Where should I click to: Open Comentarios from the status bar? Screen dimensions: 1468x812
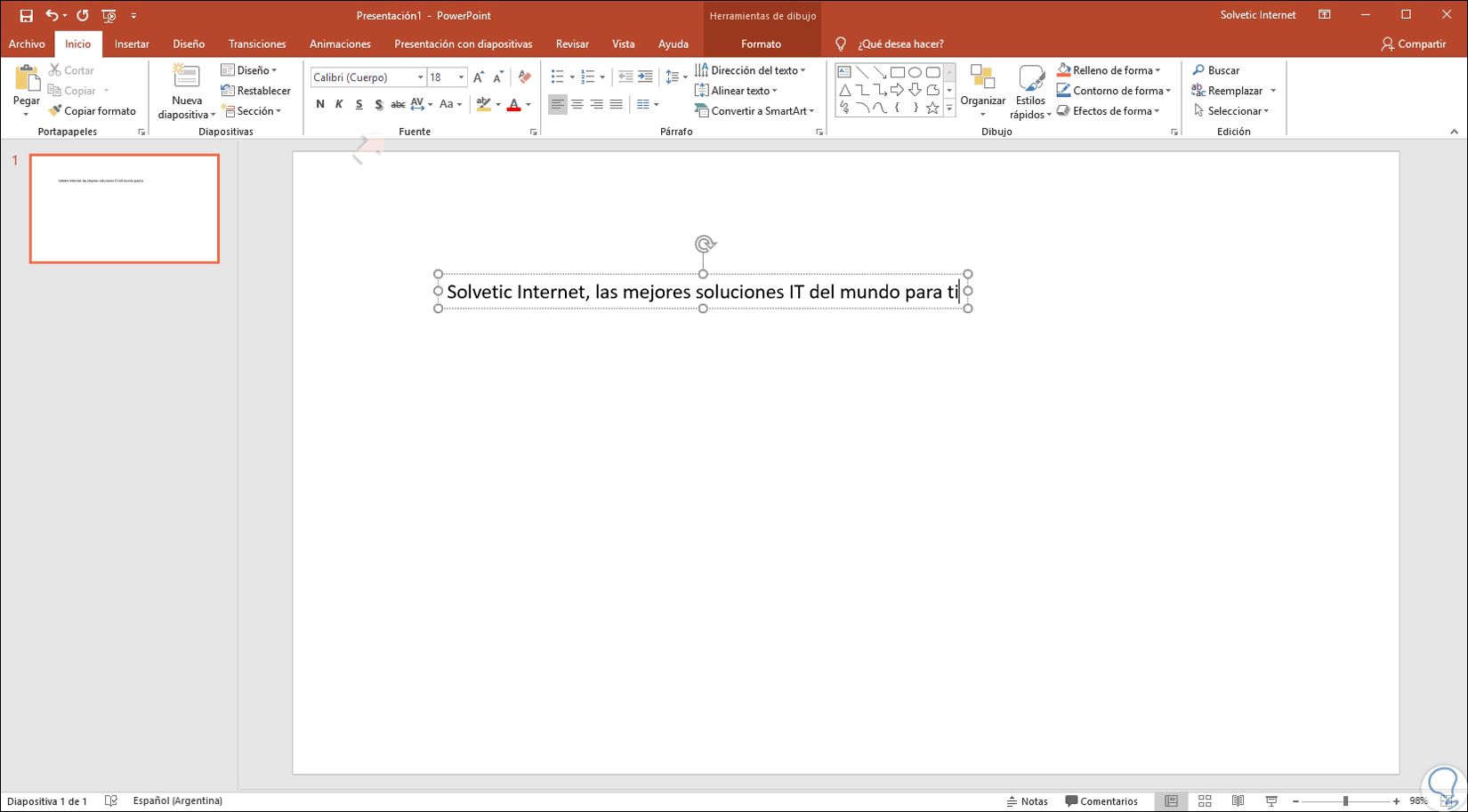click(1101, 801)
